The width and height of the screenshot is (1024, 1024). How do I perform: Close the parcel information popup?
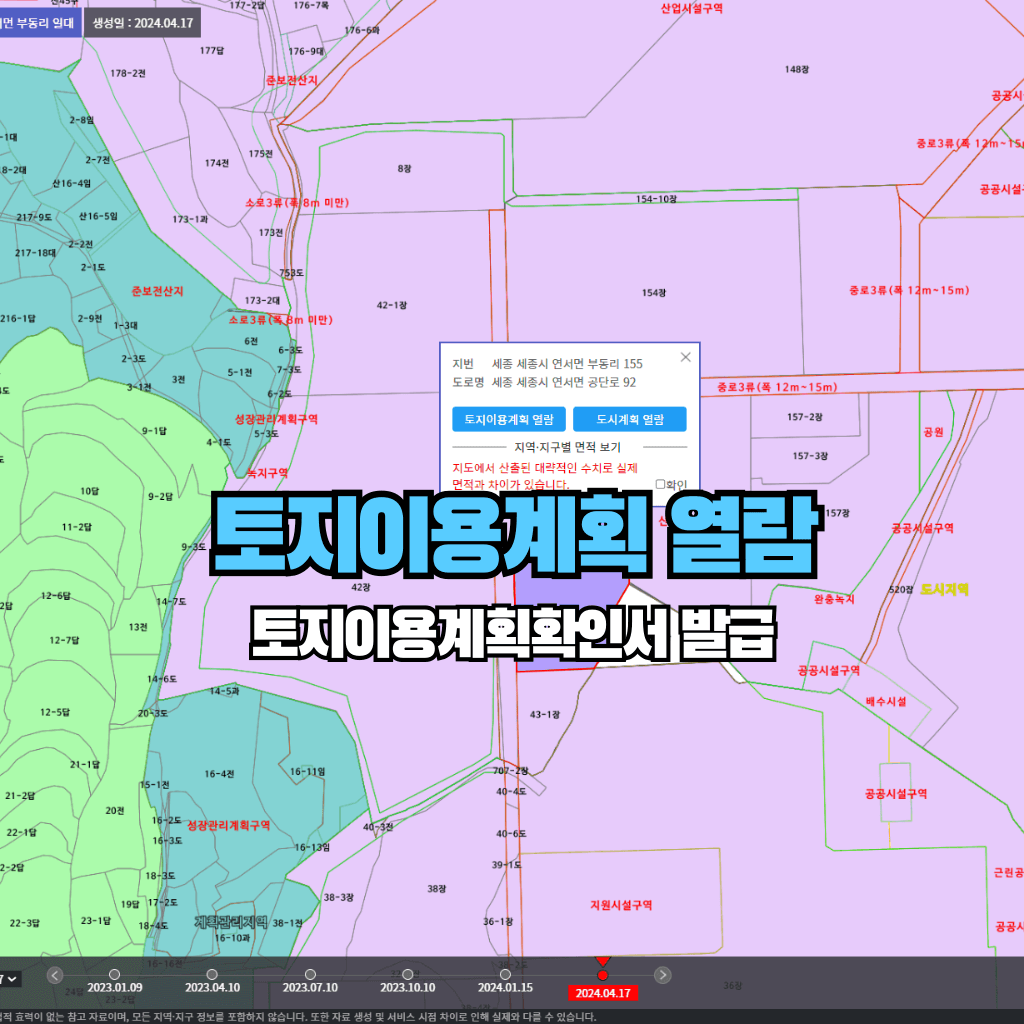point(685,356)
